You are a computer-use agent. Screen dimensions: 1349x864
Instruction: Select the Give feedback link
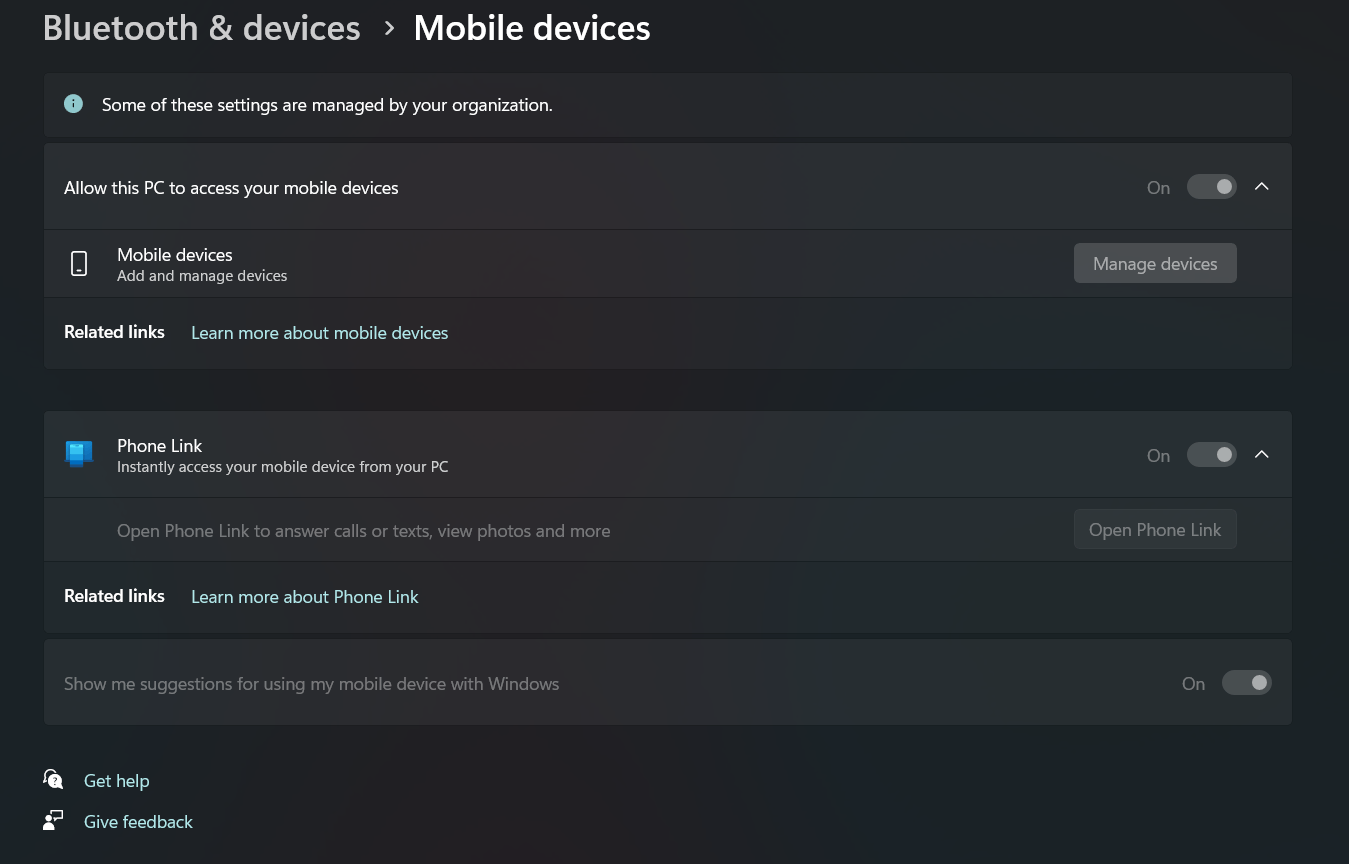(x=138, y=821)
